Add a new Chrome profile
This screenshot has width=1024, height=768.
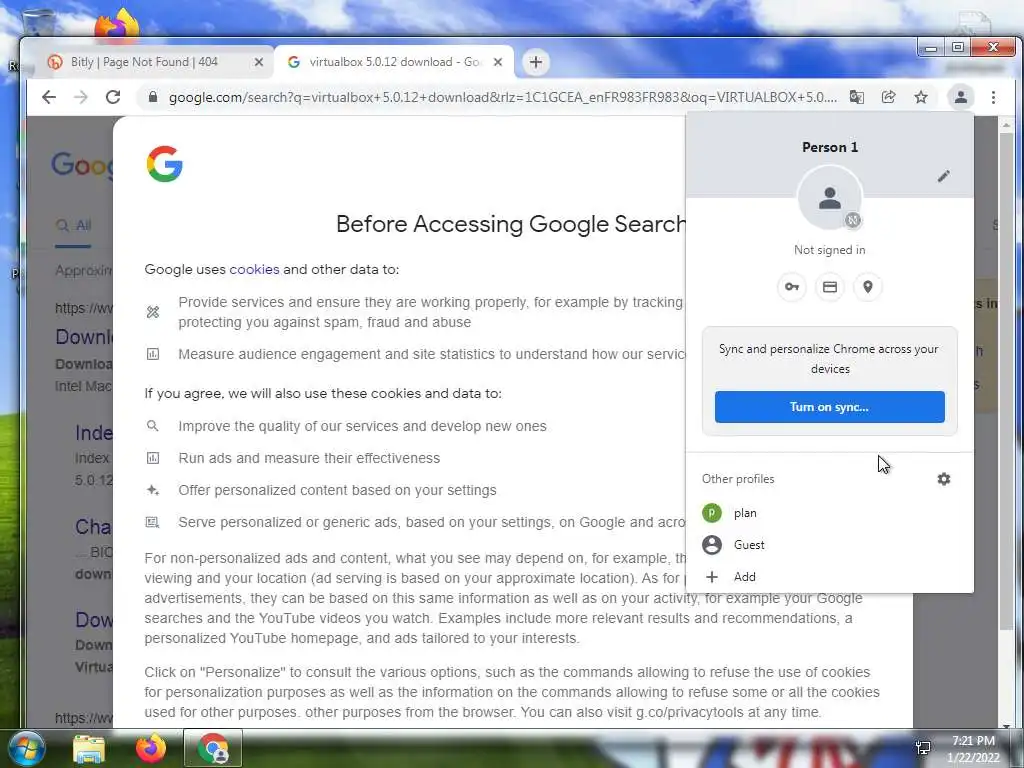tap(829, 577)
